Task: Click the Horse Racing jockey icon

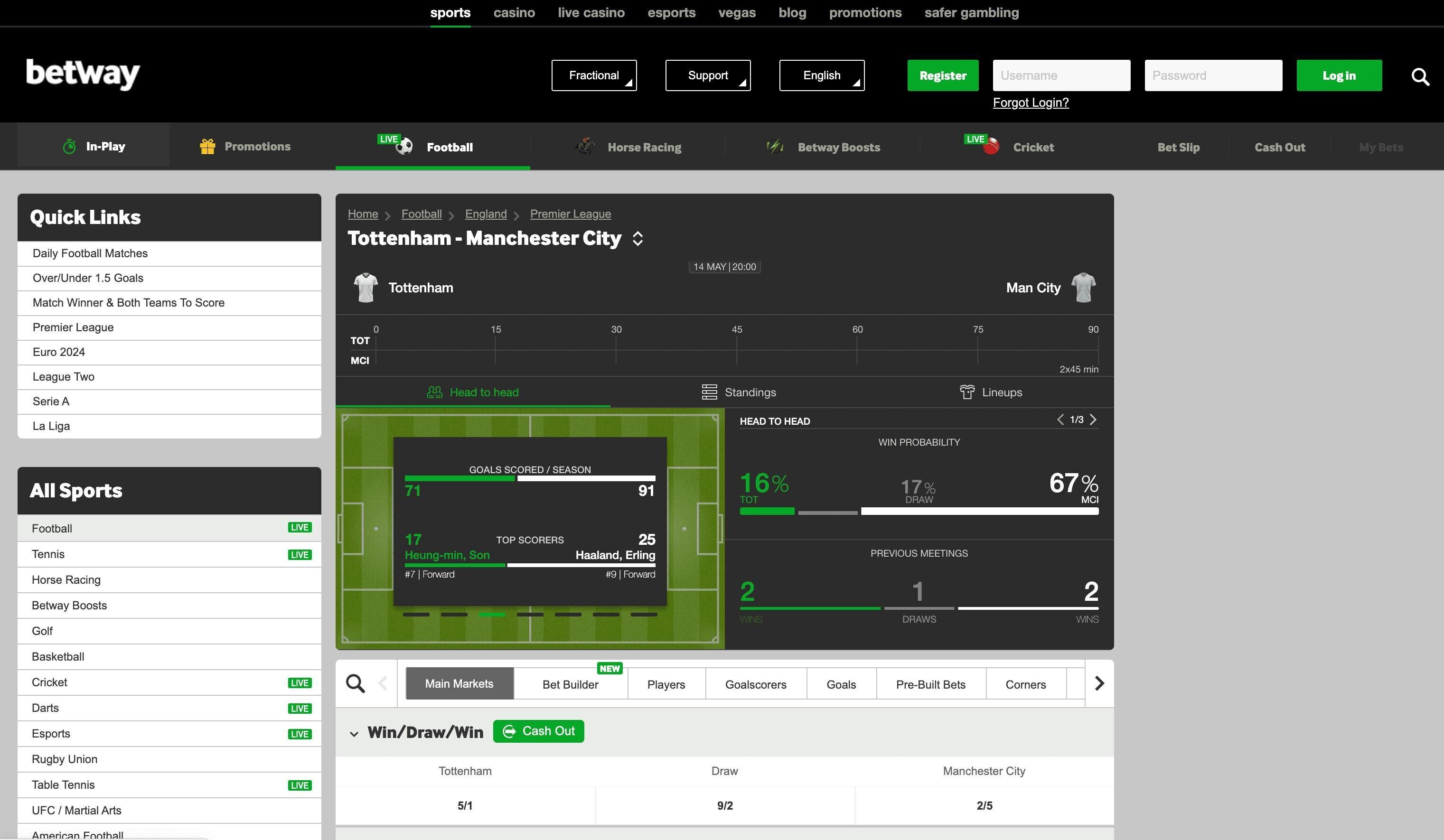Action: (585, 147)
